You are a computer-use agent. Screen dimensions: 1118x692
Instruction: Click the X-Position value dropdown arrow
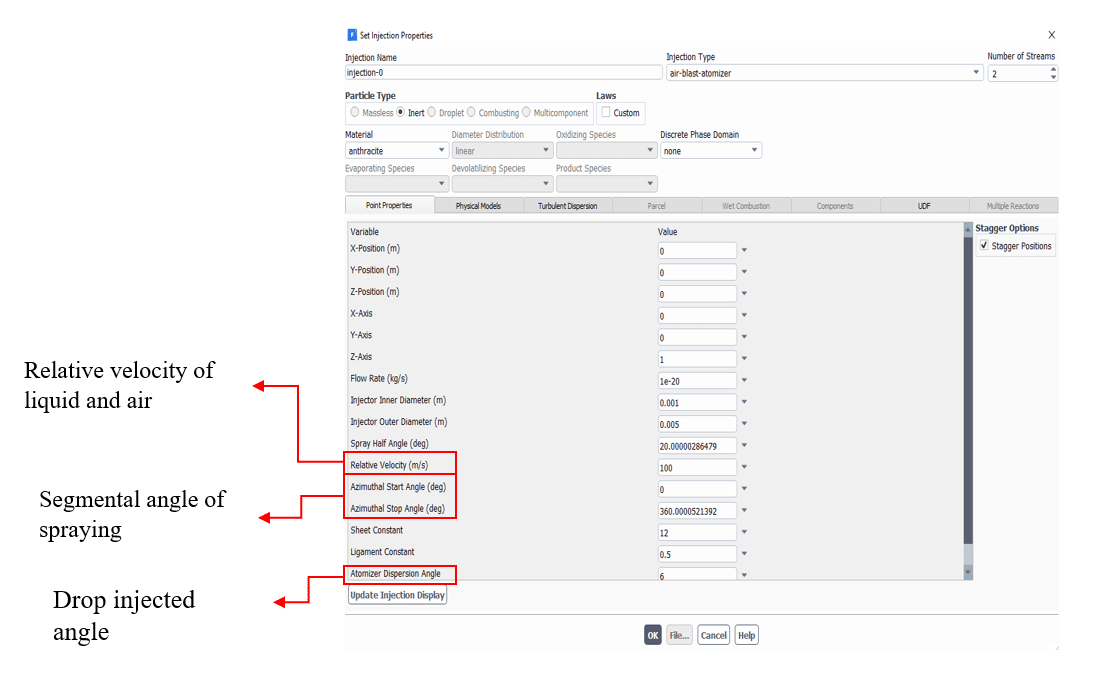pyautogui.click(x=744, y=251)
